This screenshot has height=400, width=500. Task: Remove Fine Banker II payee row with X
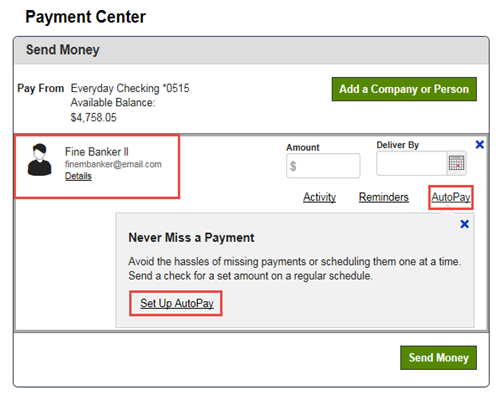[x=480, y=145]
